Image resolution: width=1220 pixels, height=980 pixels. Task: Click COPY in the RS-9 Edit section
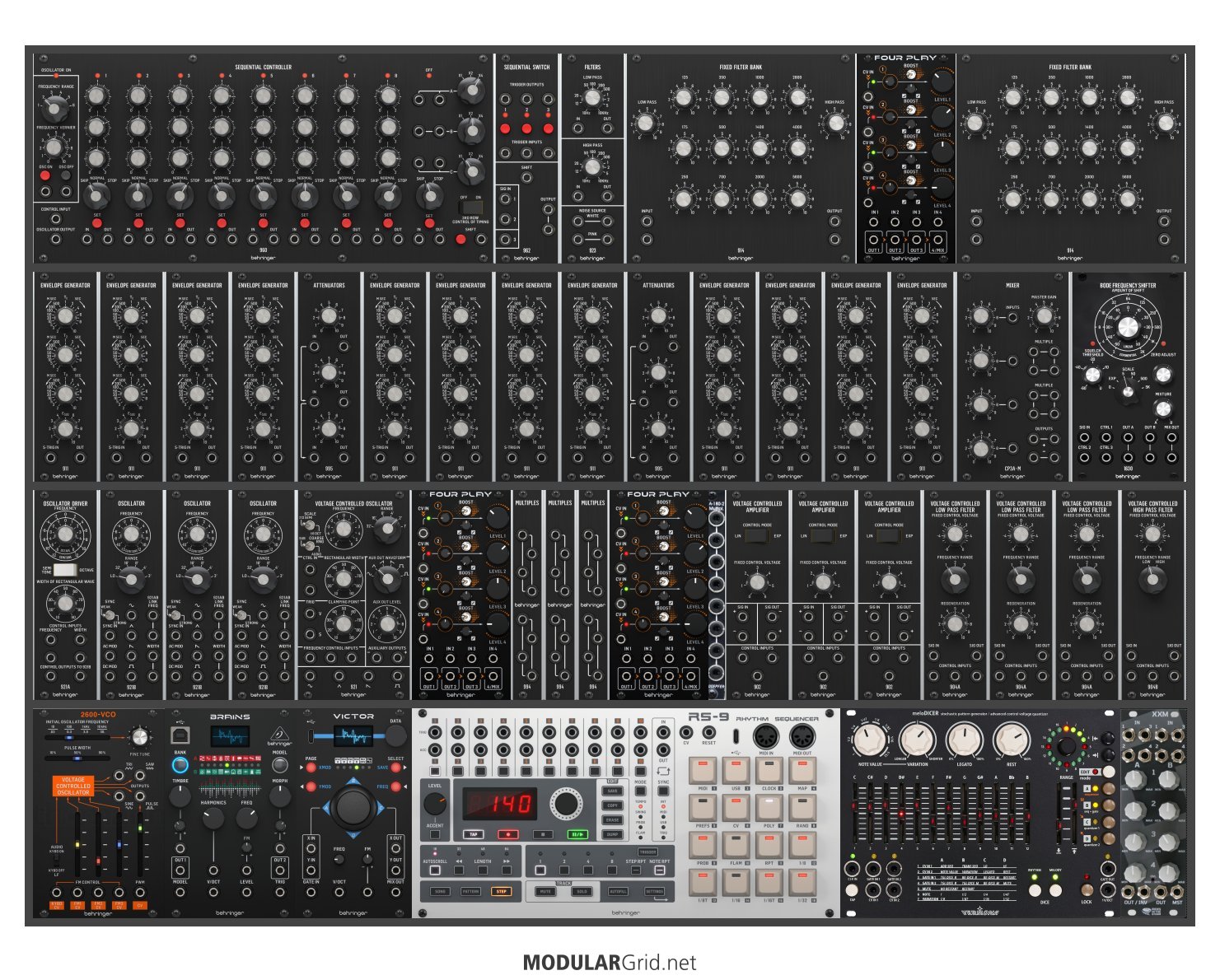(x=612, y=805)
